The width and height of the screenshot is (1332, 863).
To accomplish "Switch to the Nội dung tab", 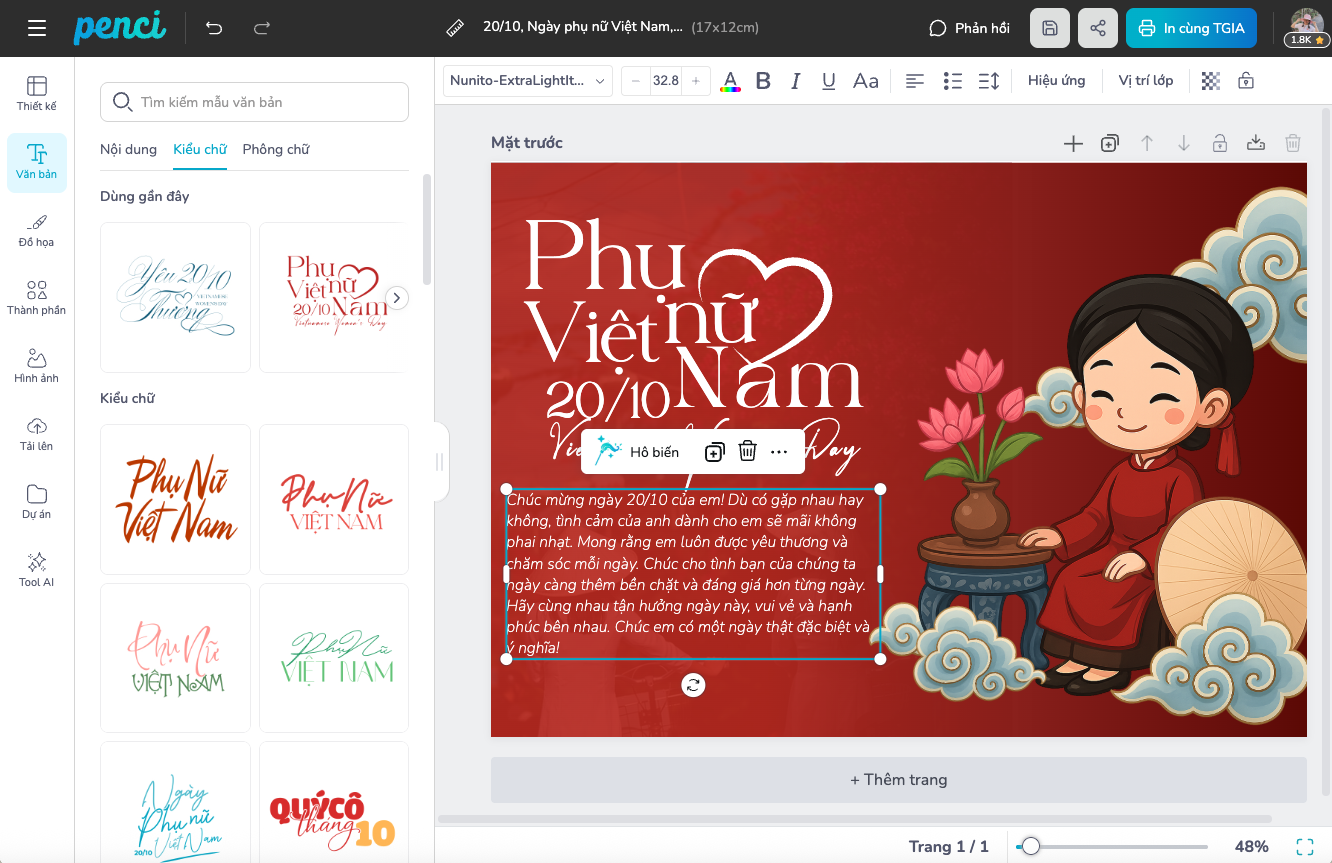I will click(x=128, y=149).
